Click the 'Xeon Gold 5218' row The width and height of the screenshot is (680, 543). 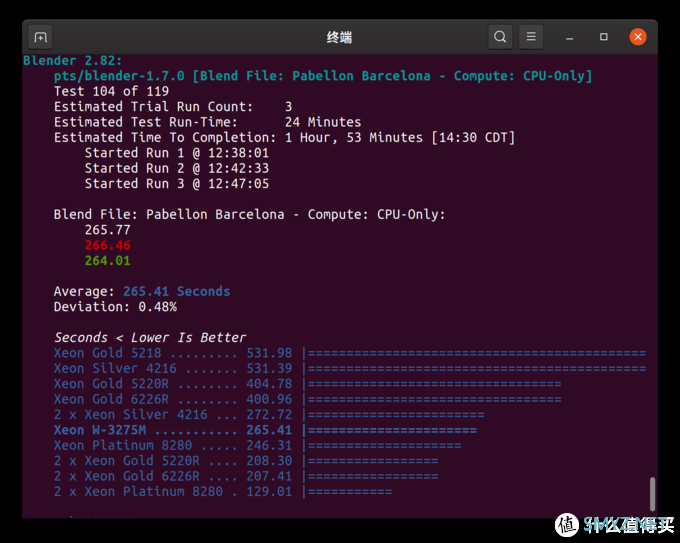[x=350, y=353]
